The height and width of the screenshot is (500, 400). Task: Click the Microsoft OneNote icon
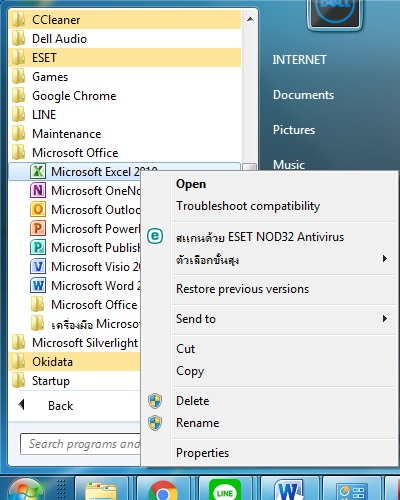click(x=38, y=191)
